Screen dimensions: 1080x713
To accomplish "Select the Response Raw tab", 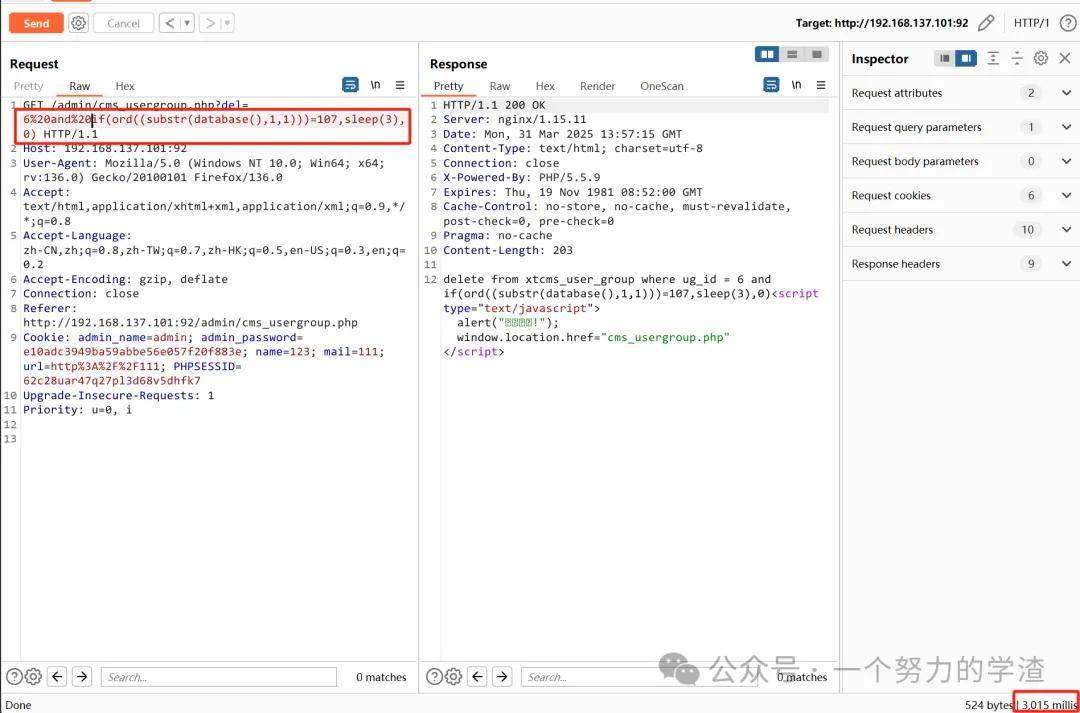I will click(x=499, y=86).
